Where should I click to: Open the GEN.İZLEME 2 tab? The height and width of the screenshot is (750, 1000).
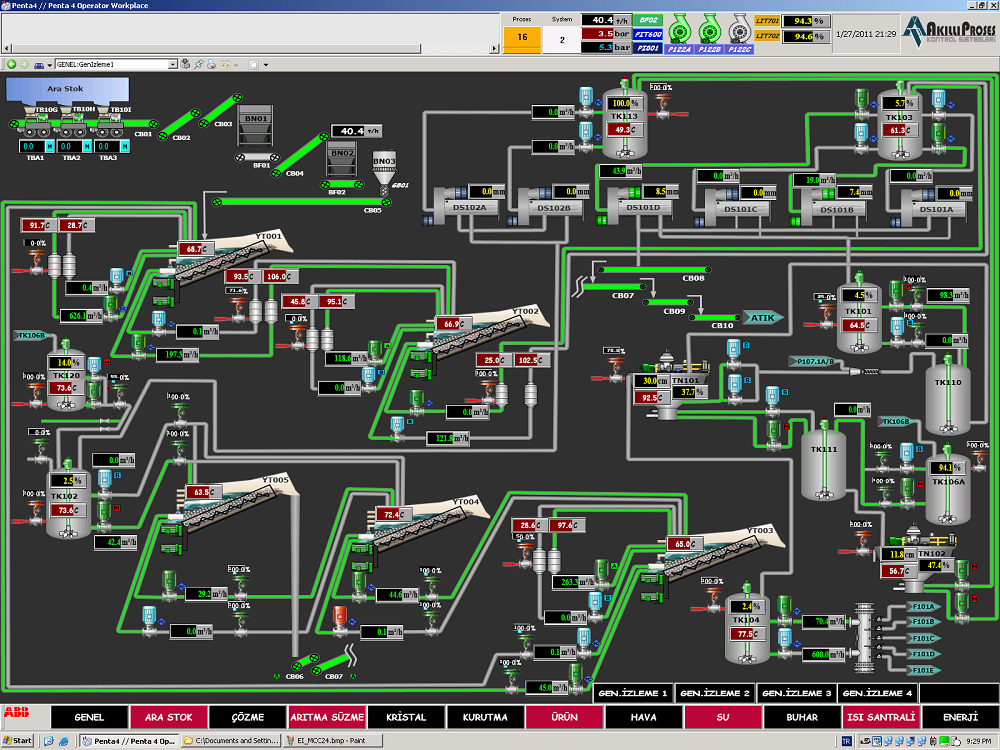[714, 693]
